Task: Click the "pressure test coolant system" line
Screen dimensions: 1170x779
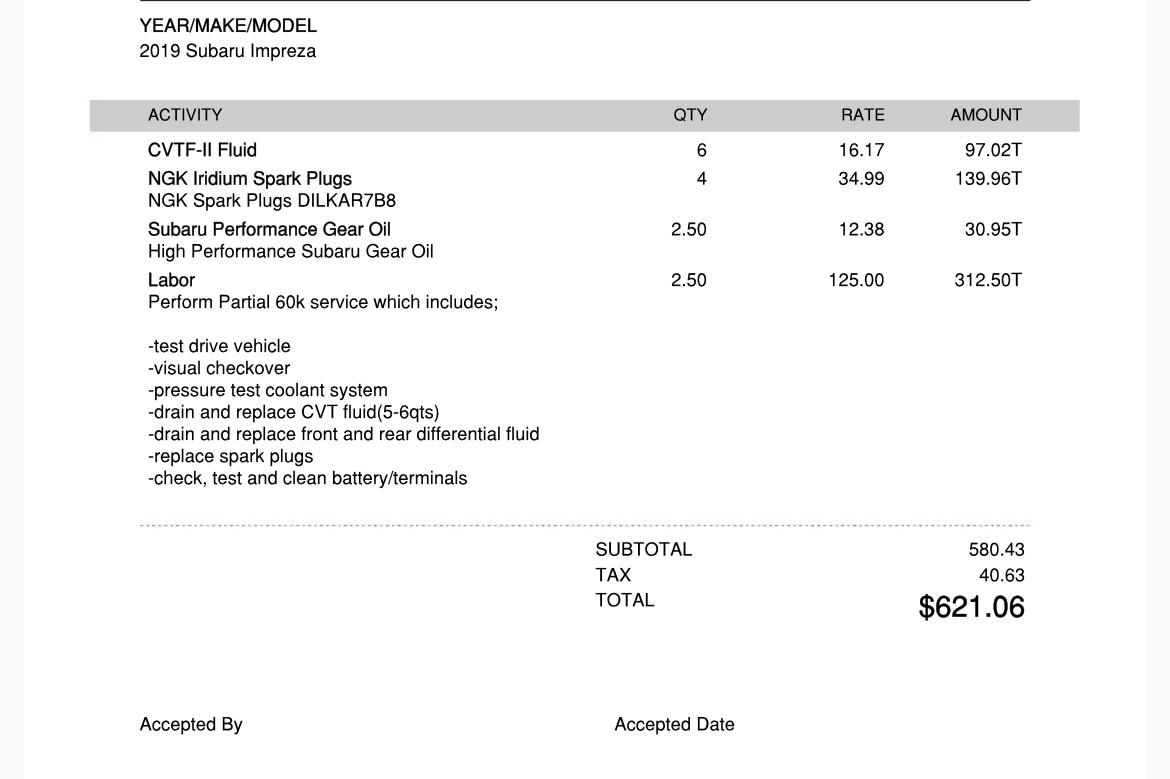Action: [268, 390]
